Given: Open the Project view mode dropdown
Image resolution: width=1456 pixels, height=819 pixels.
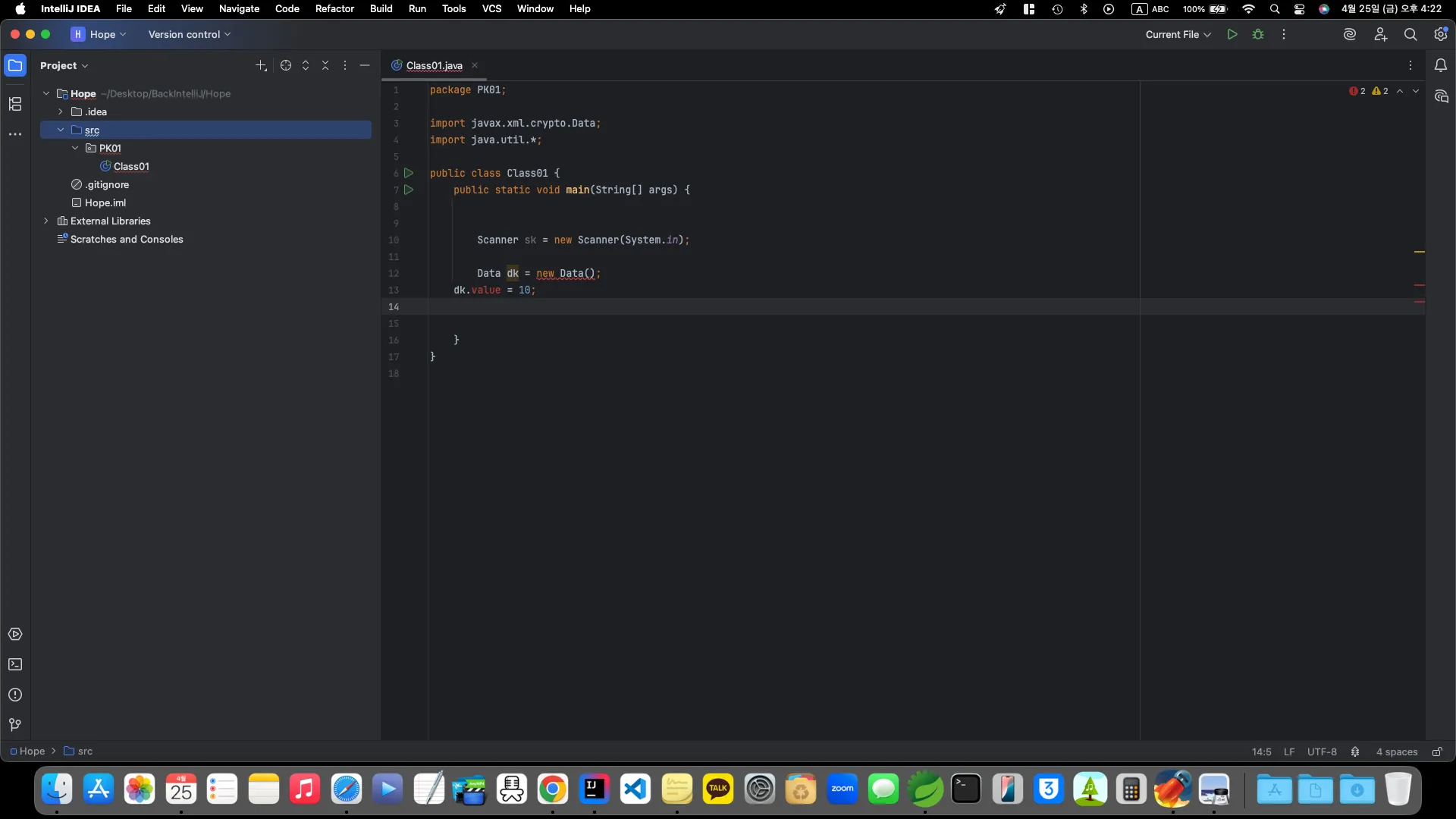Looking at the screenshot, I should [64, 65].
